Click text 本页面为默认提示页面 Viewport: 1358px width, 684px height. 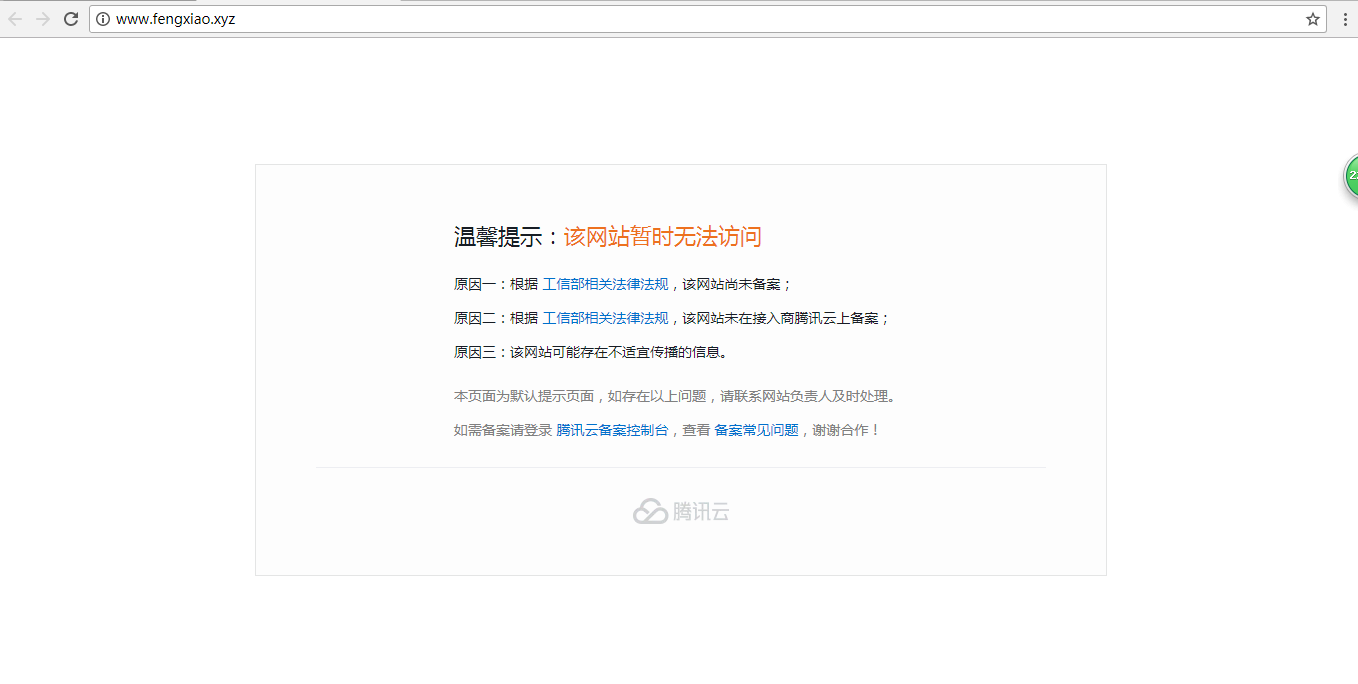[524, 396]
